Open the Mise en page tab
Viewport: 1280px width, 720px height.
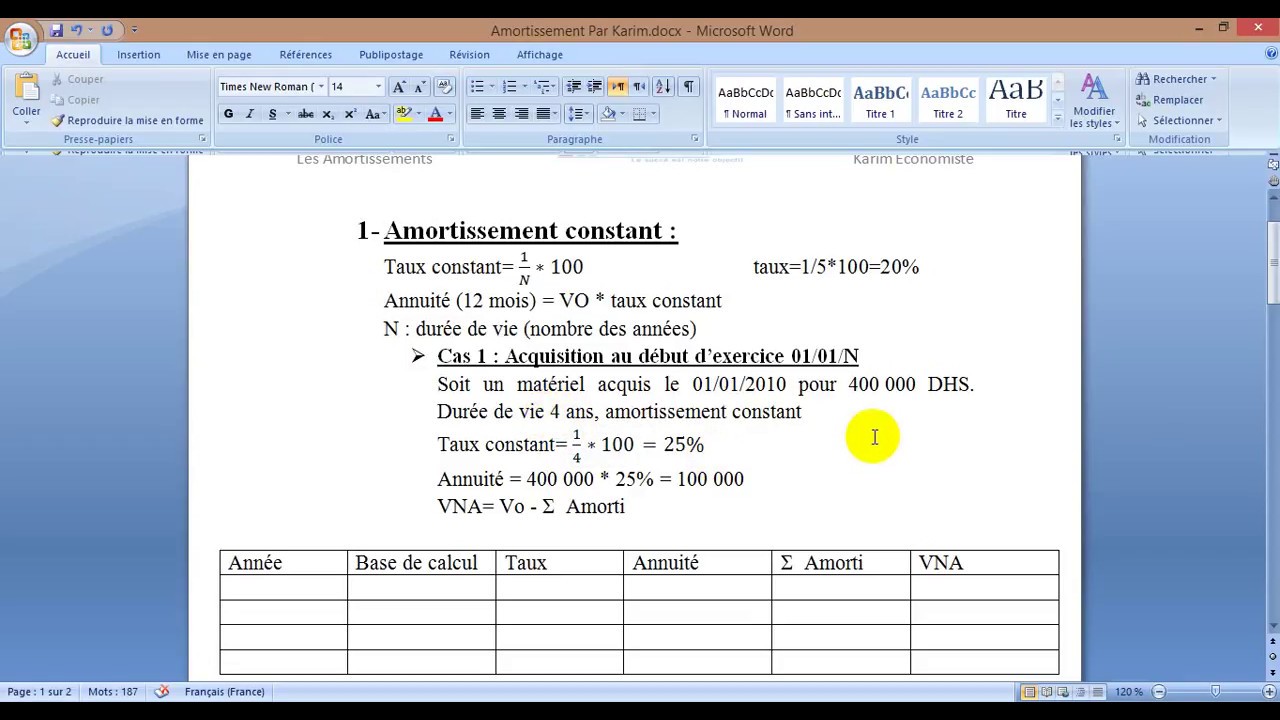click(219, 55)
